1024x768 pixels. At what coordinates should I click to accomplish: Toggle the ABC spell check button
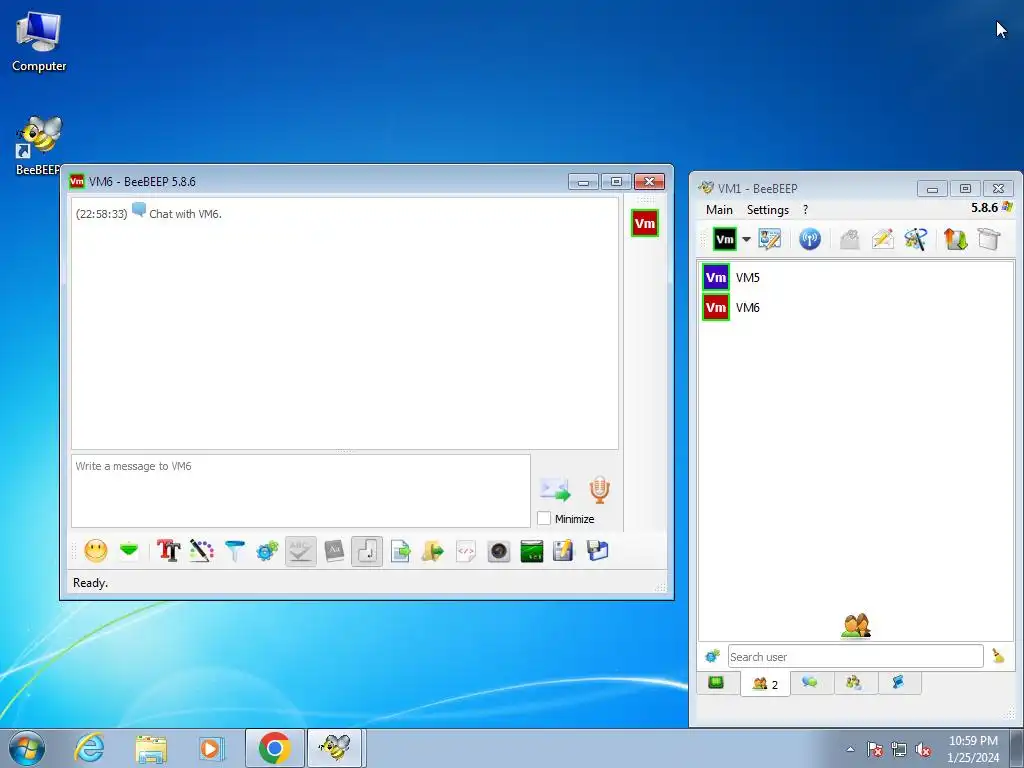tap(301, 551)
